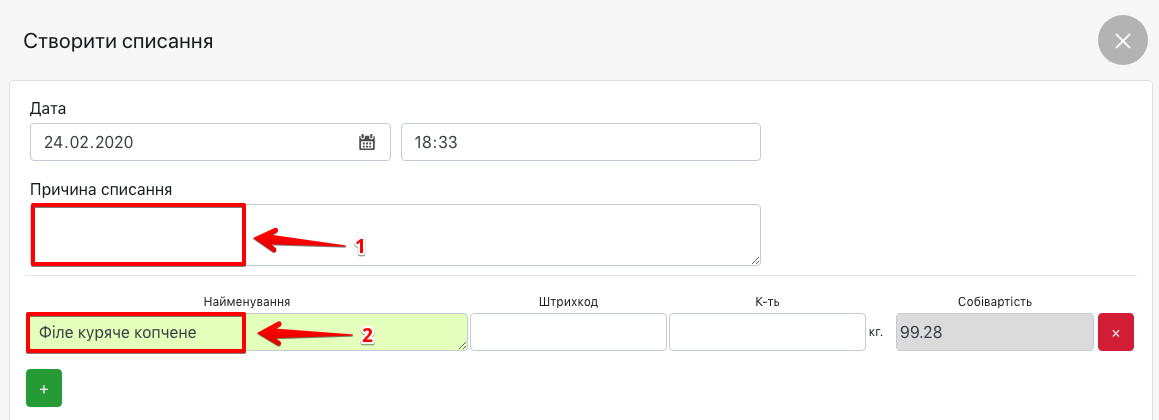Viewport: 1159px width, 420px height.
Task: Click the date field showing 24.02.2020
Action: tap(190, 142)
